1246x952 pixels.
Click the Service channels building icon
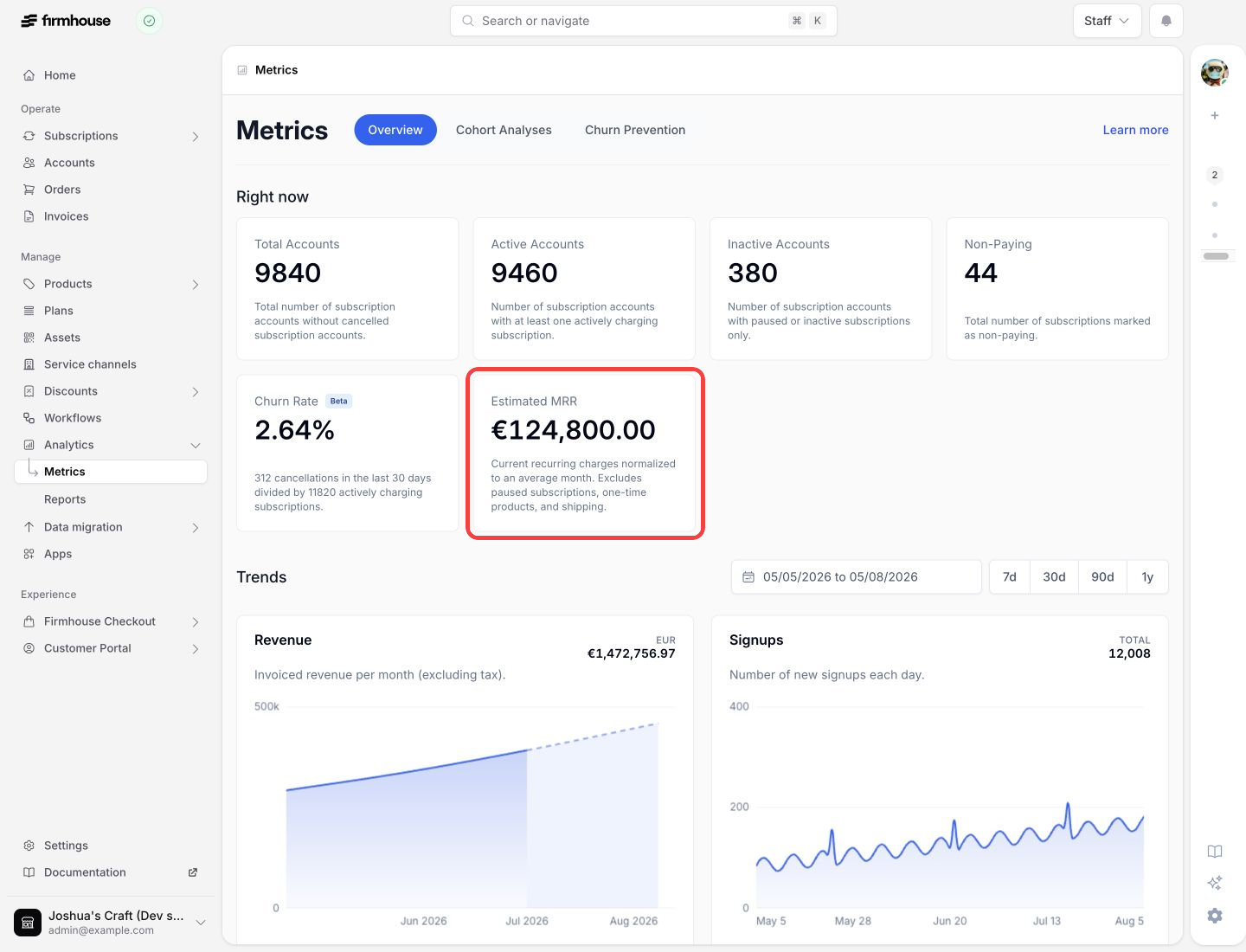point(29,364)
